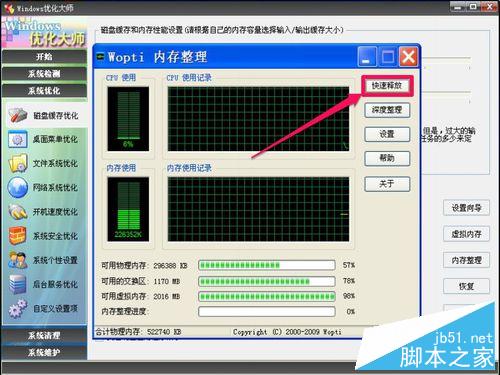500x375 pixels.
Task: Open the 开始 menu section
Action: (x=44, y=57)
